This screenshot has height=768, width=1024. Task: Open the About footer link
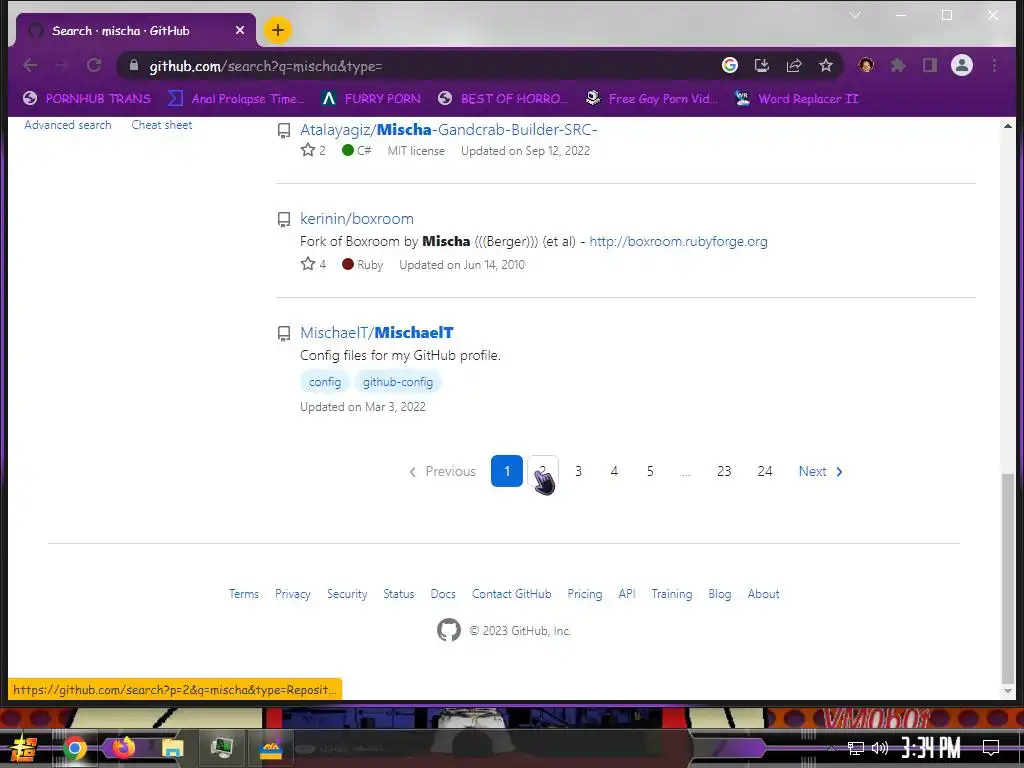coord(763,594)
